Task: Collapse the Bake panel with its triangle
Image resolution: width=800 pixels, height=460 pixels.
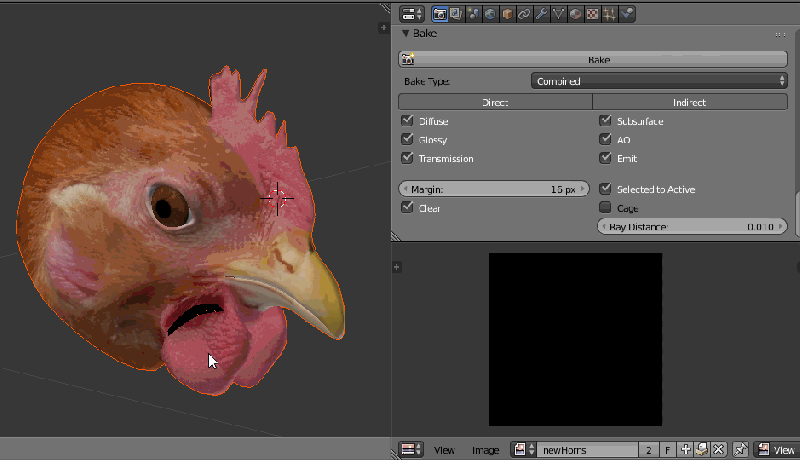Action: point(406,34)
